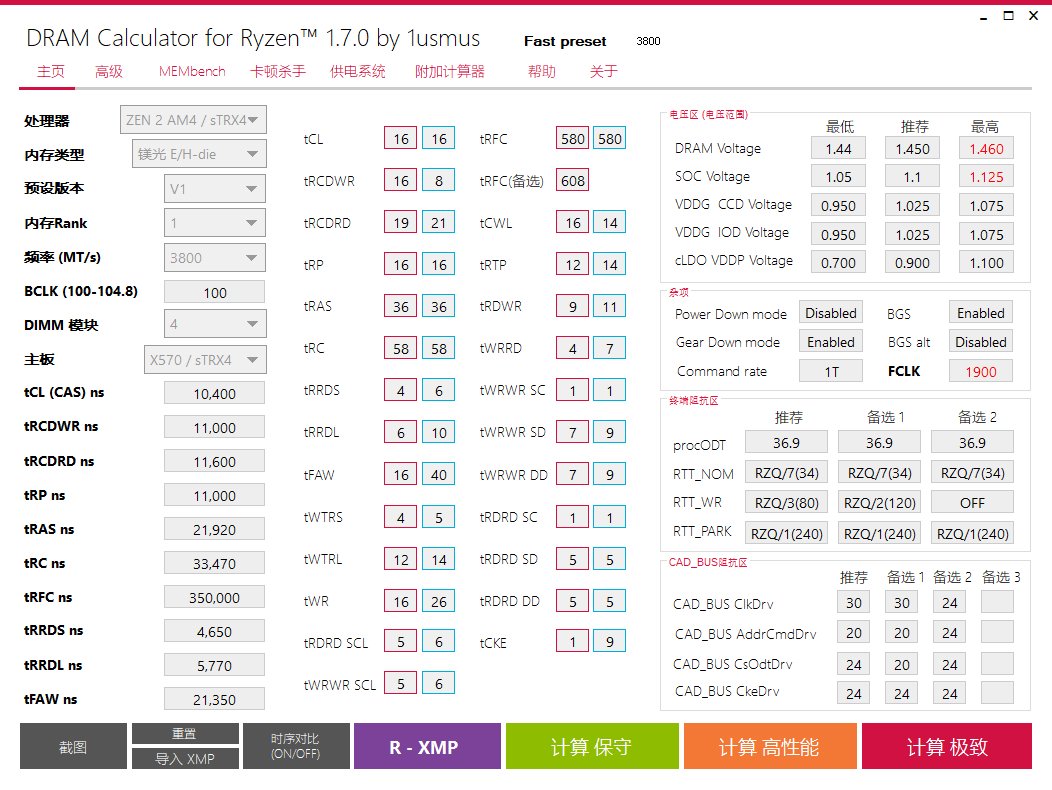Select the cLDO VDDP Voltage 推荐 value 0.900
Viewport: 1052px width, 790px height.
tap(912, 262)
